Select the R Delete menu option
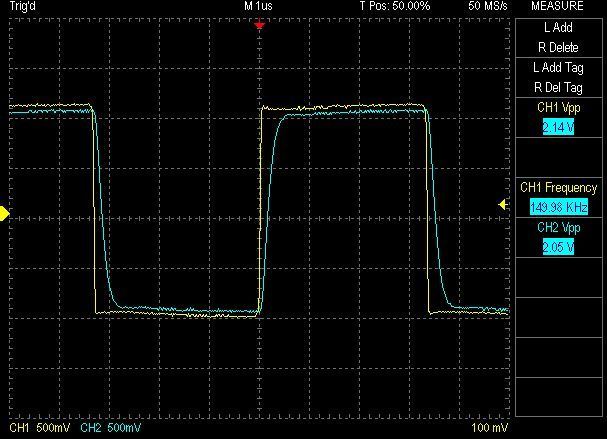Screen dimensions: 607x439 [x=558, y=48]
